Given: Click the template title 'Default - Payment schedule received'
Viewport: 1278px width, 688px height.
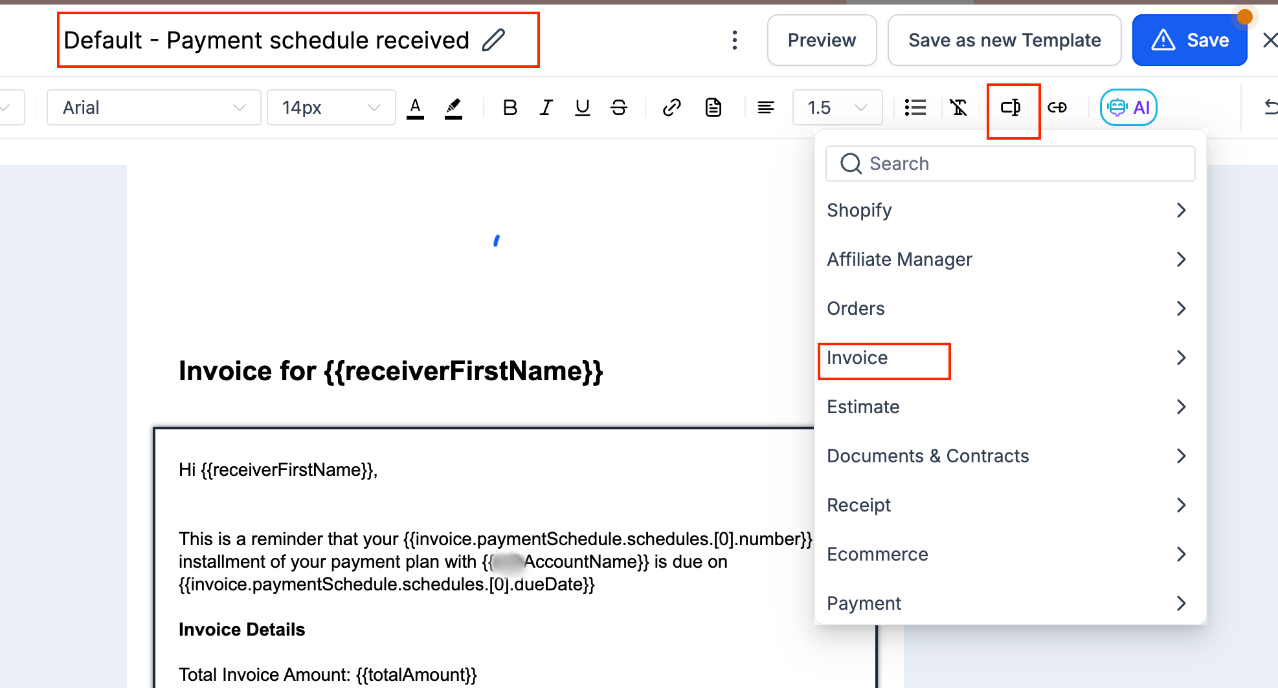Looking at the screenshot, I should click(x=266, y=40).
